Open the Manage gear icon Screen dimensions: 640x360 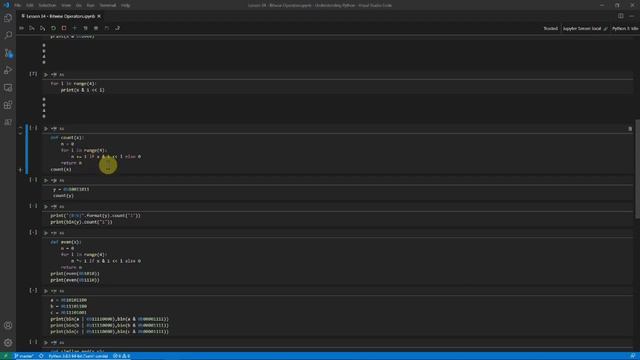8,343
